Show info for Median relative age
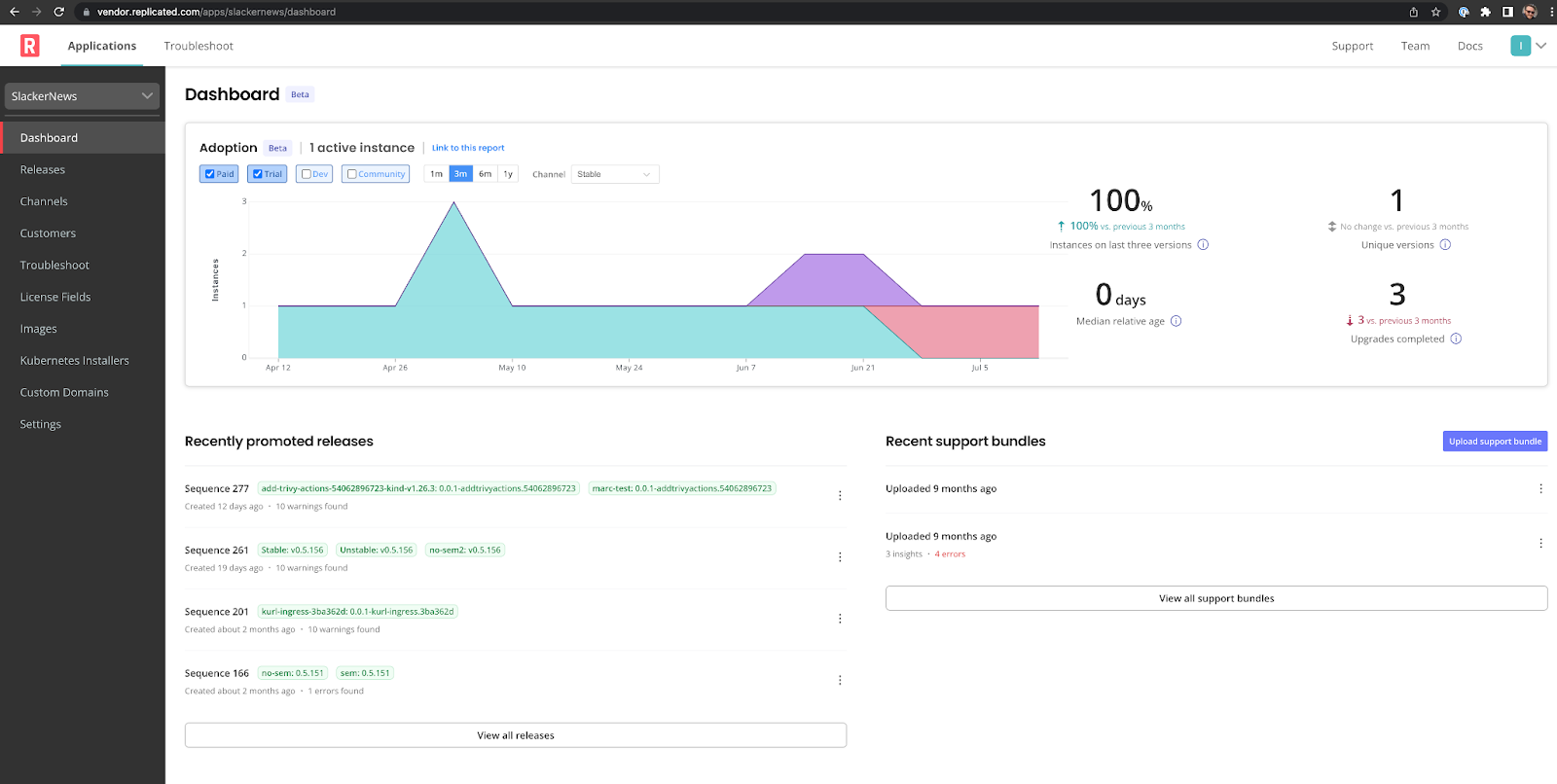The image size is (1557, 784). point(1176,321)
